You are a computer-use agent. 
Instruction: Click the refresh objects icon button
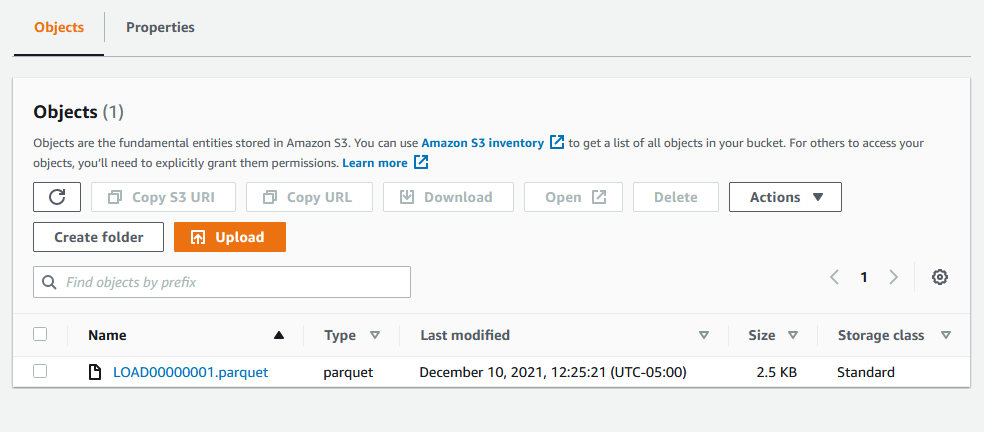click(x=57, y=197)
